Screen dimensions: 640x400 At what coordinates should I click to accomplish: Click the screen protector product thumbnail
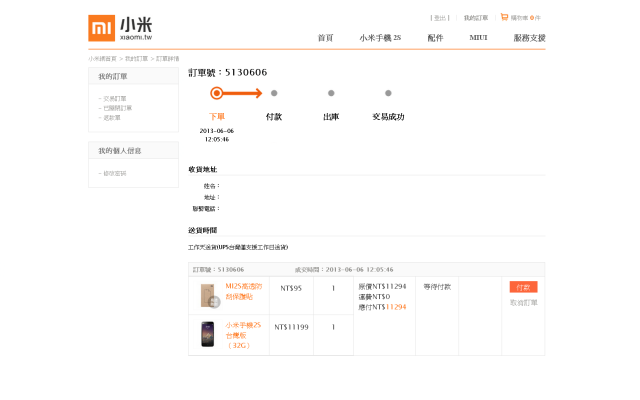tap(210, 296)
